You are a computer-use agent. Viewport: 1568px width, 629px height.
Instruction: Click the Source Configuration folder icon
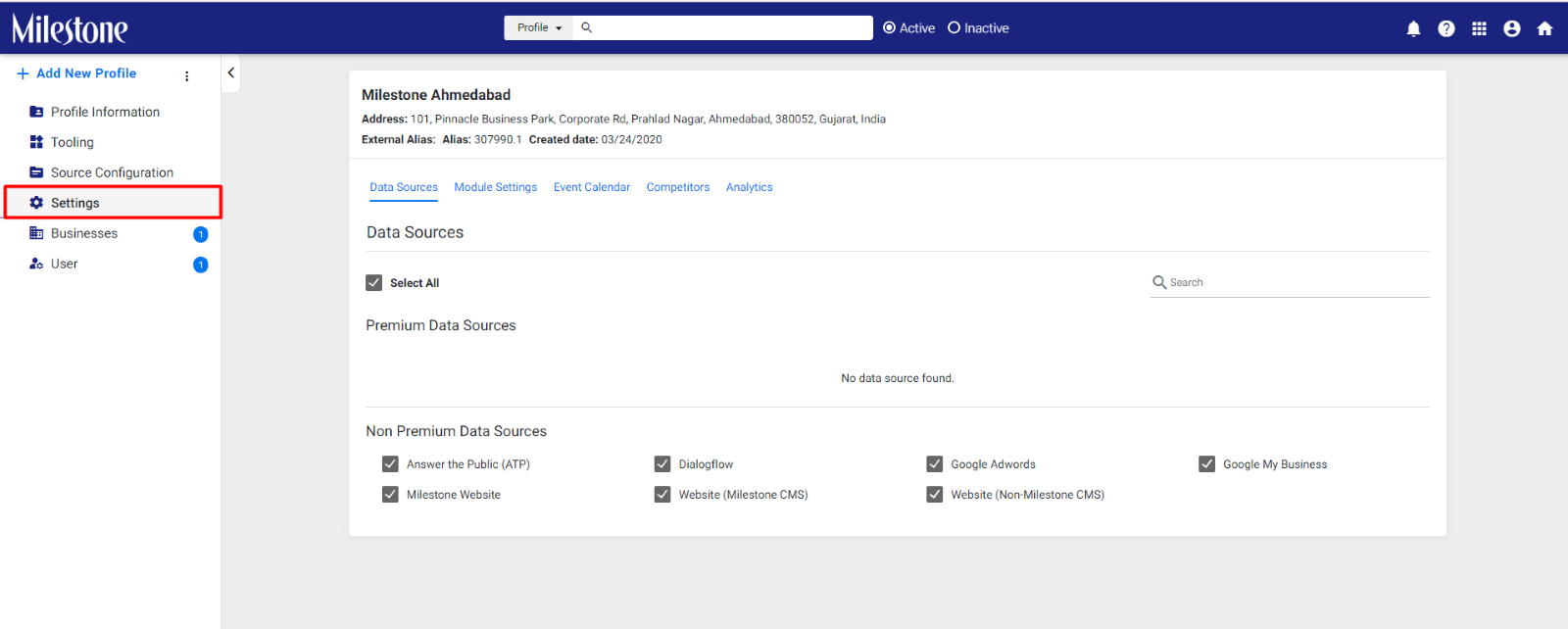(x=36, y=172)
